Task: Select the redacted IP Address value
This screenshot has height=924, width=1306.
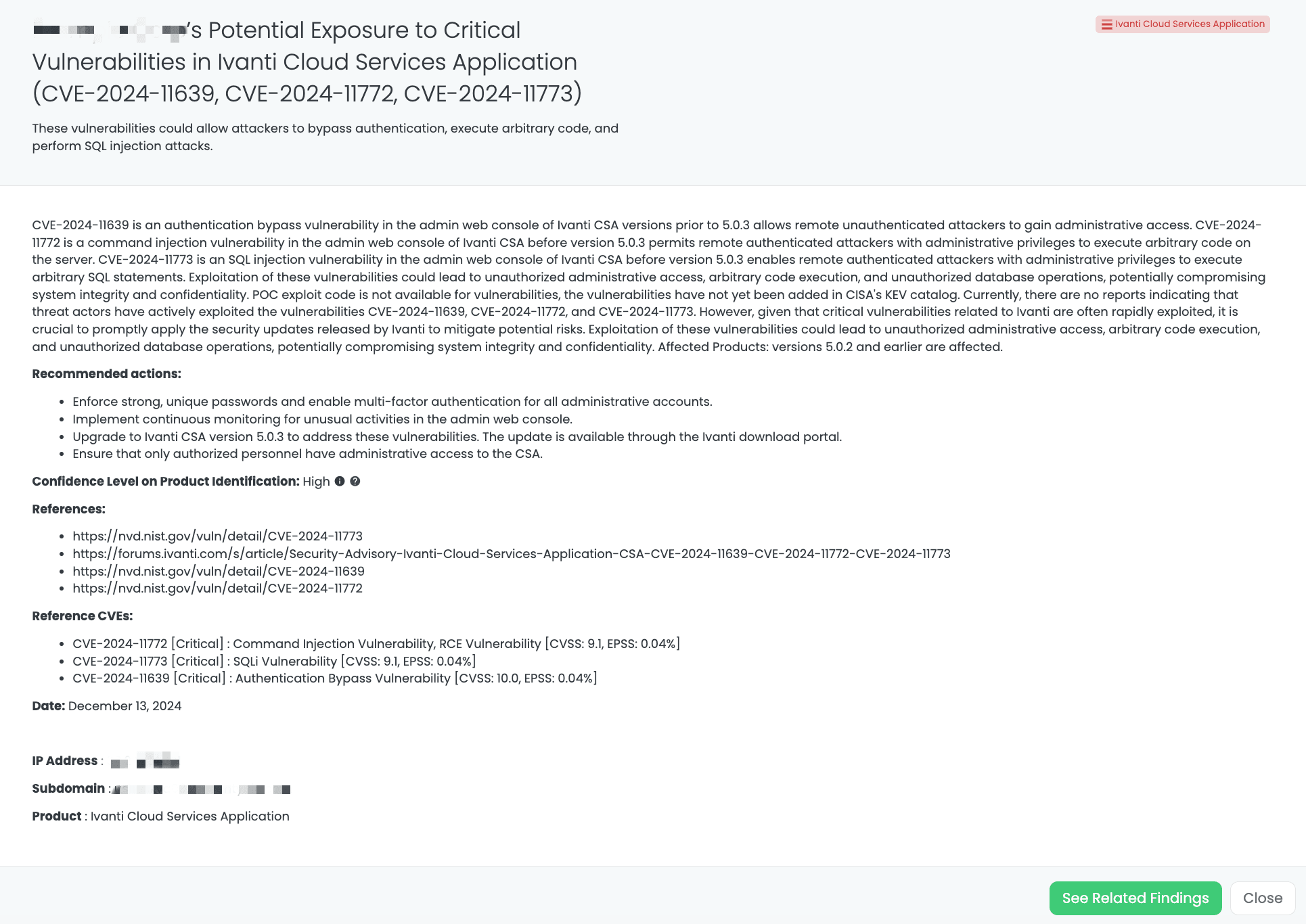Action: click(144, 762)
